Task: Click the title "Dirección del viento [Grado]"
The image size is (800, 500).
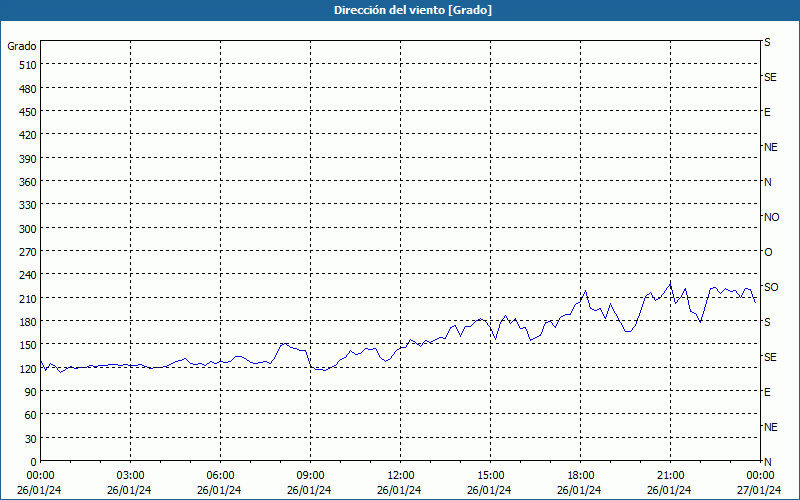Action: point(413,10)
